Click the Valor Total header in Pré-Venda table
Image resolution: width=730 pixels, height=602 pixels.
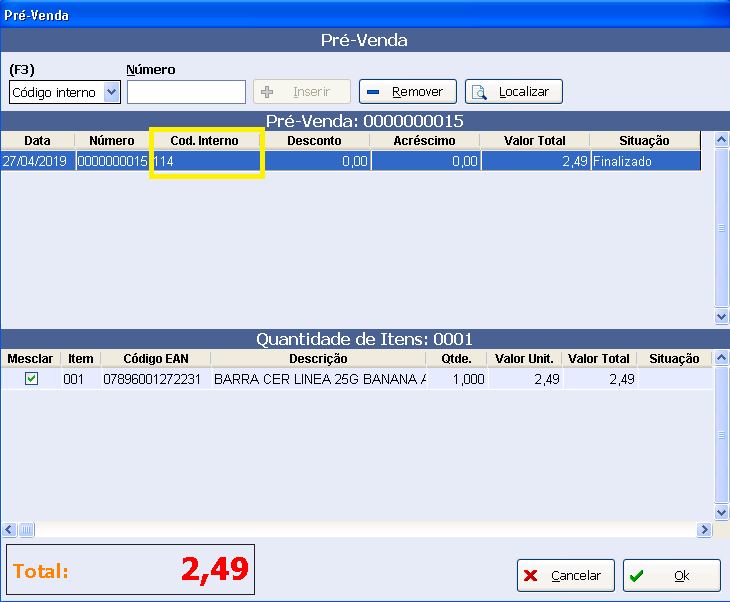pos(534,141)
